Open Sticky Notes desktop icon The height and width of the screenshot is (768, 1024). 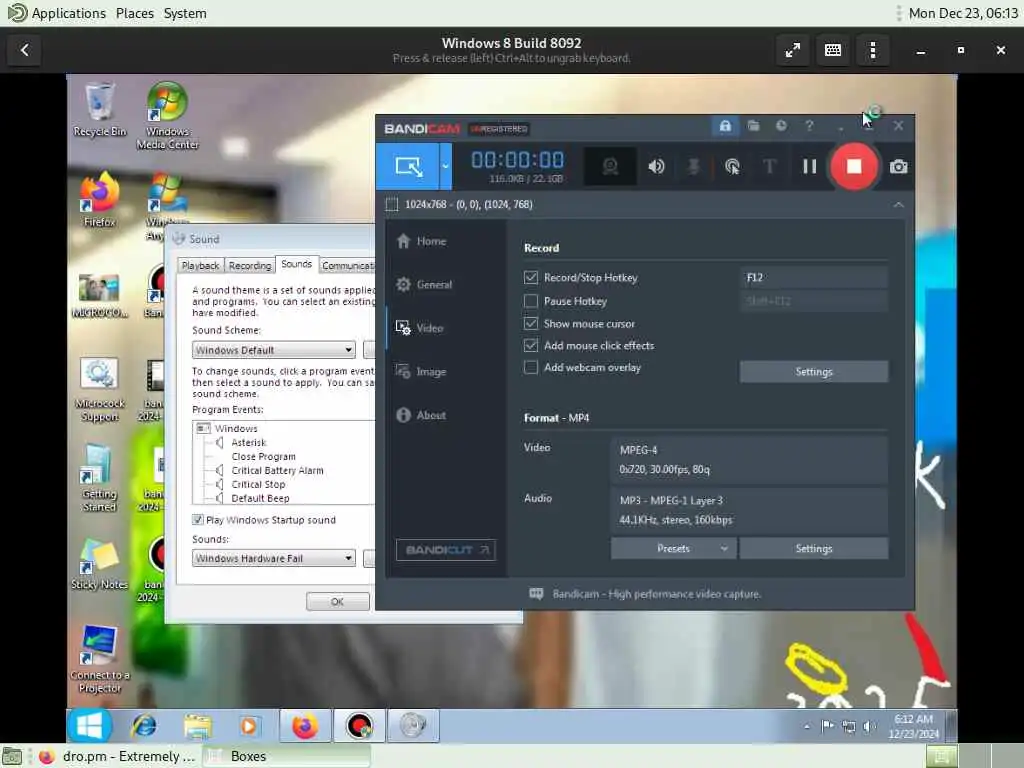[x=99, y=566]
